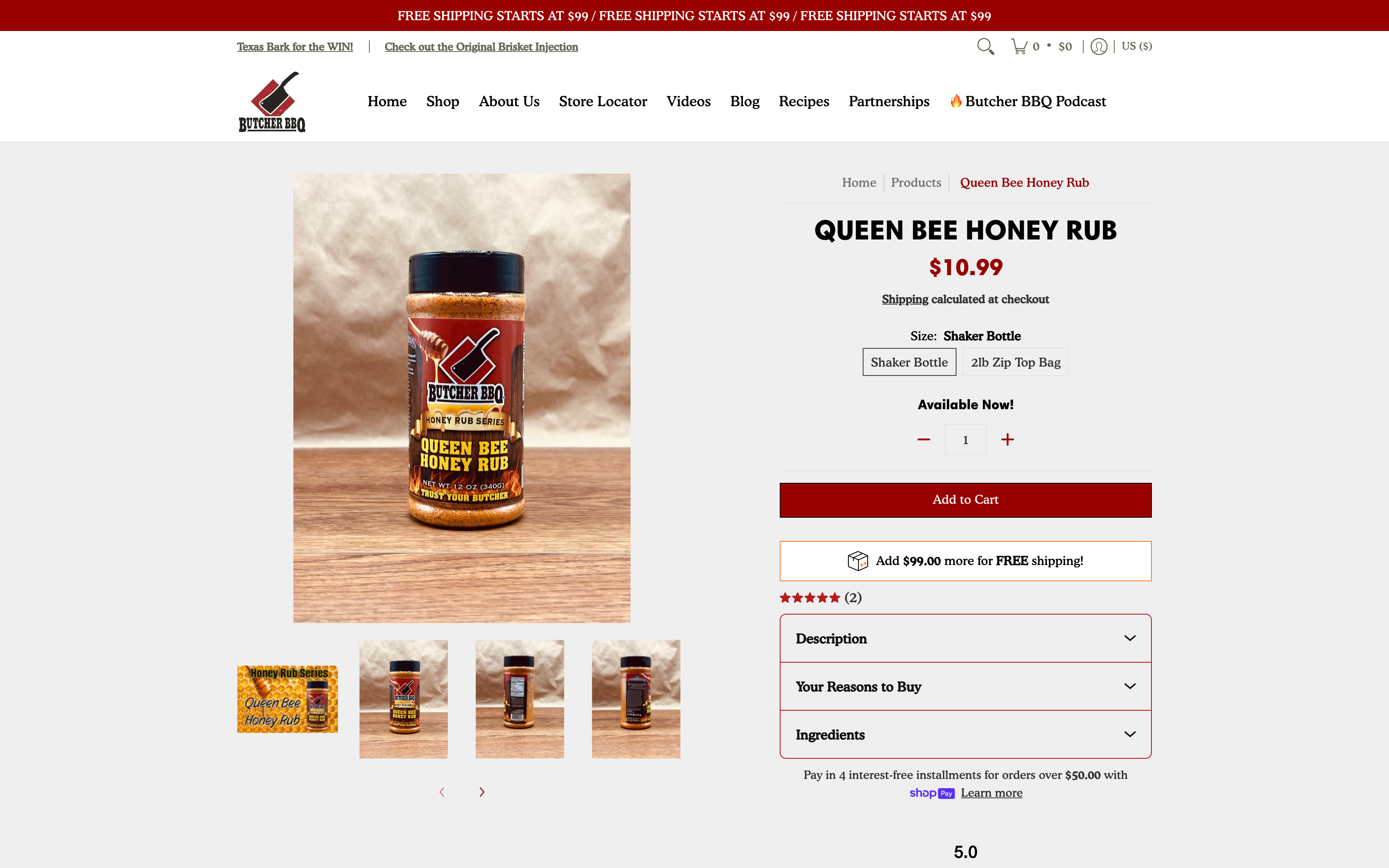
Task: Go to next thumbnails with right arrow
Action: 482,792
